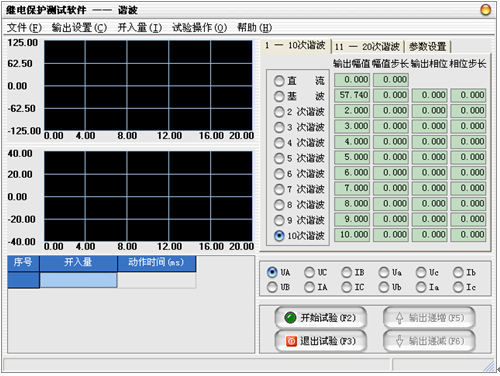The image size is (500, 376).
Task: Click the down arrow output decrease icon
Action: pos(399,341)
